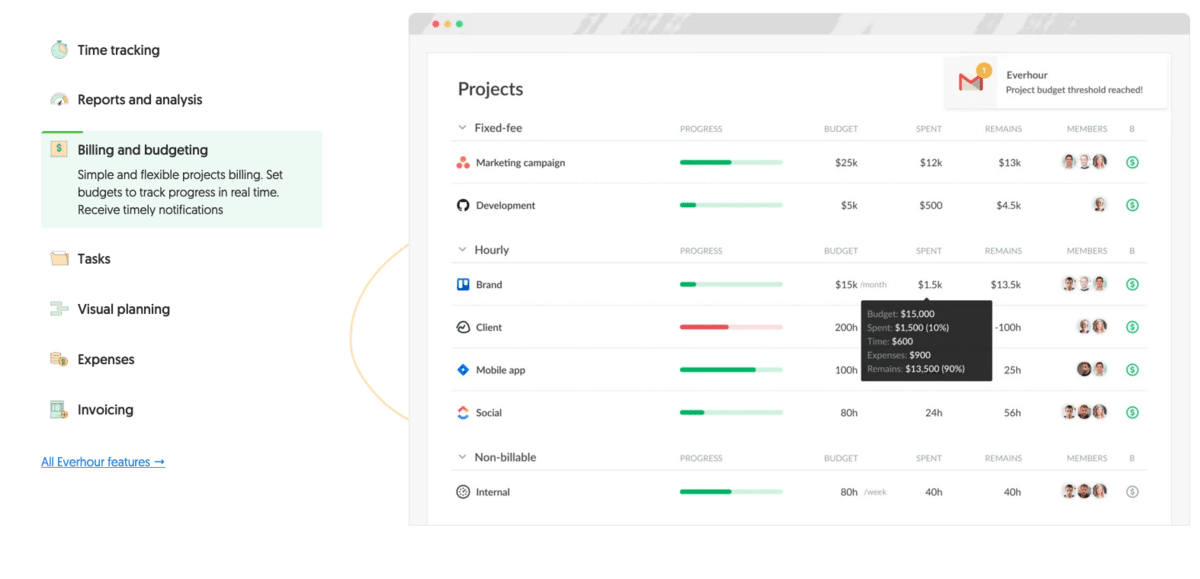1200x579 pixels.
Task: Click the ClickUp icon beside Social
Action: click(463, 412)
